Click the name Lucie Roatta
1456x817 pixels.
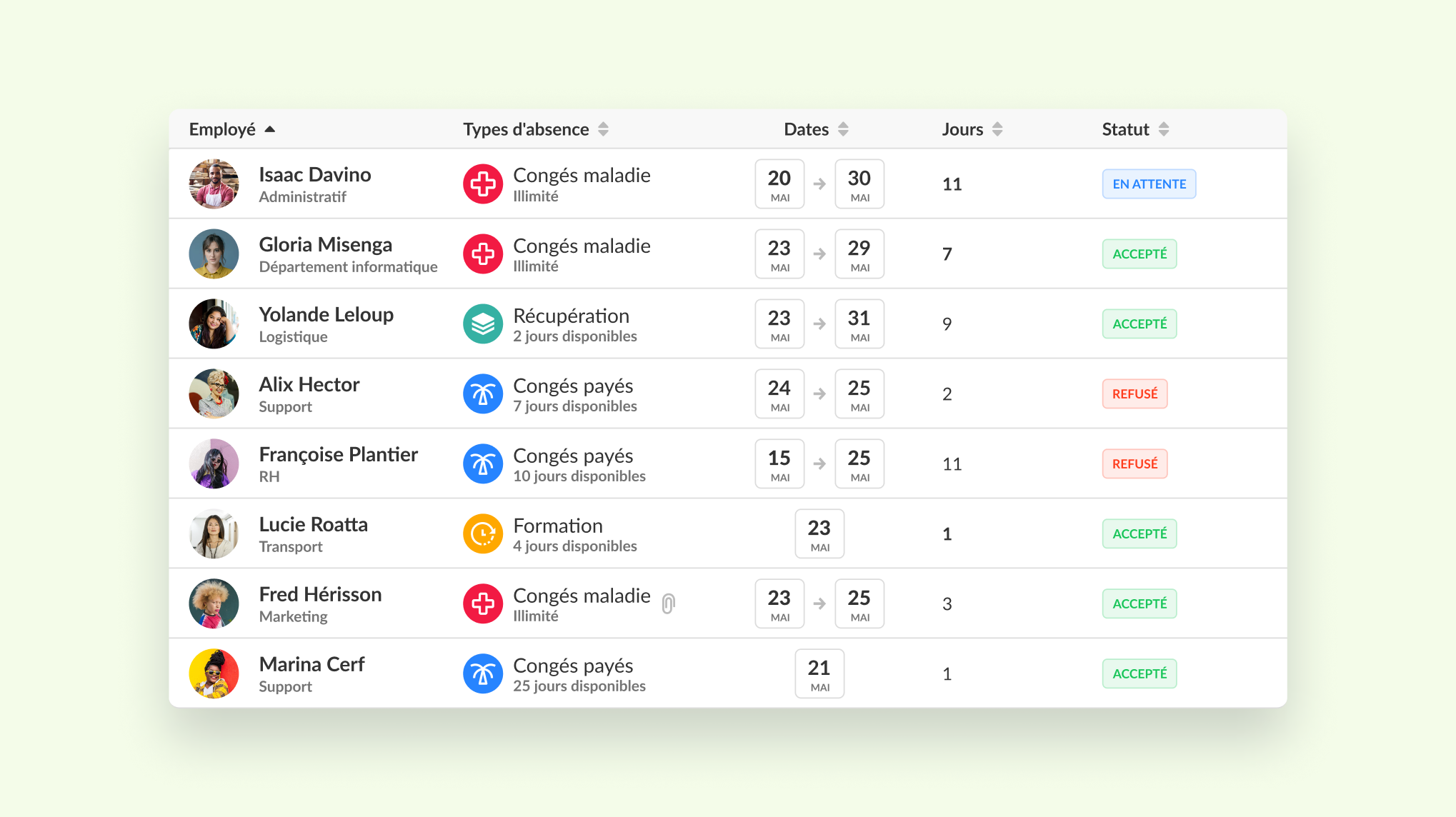(314, 525)
